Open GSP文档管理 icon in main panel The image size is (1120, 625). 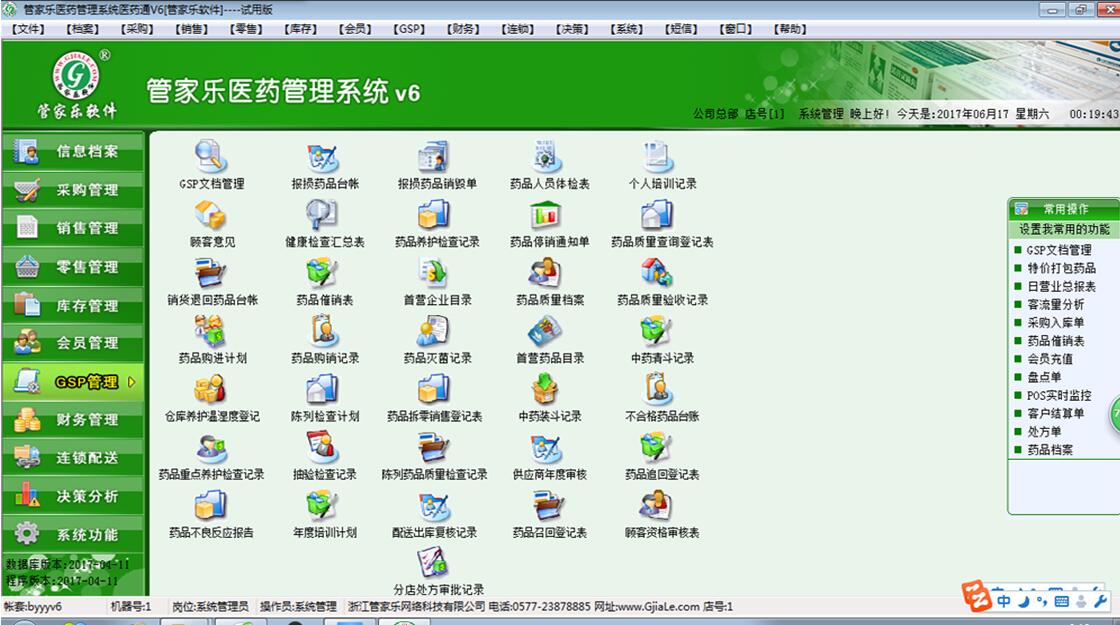(x=211, y=157)
